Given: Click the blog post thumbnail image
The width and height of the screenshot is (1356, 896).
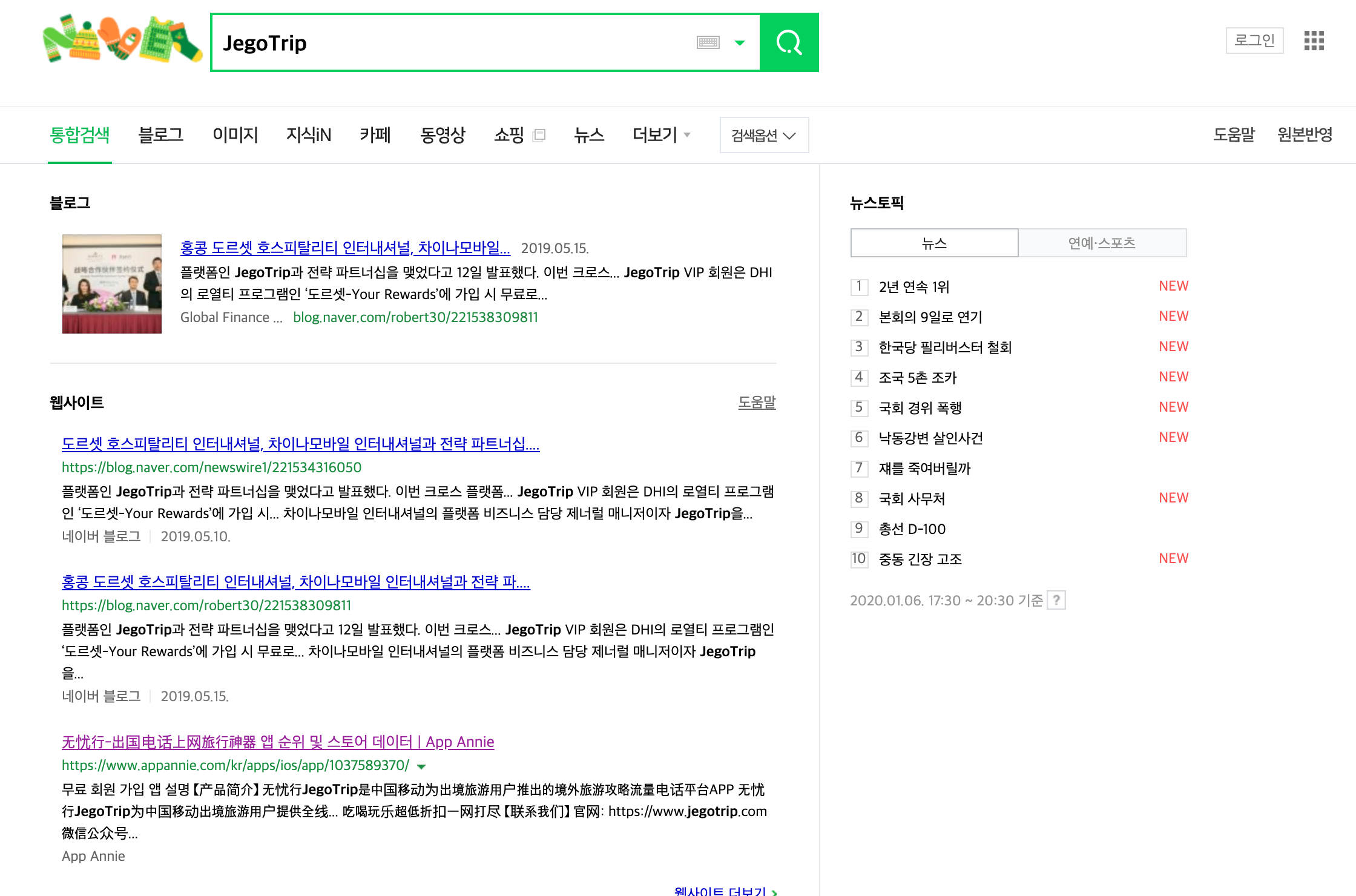Looking at the screenshot, I should coord(112,284).
